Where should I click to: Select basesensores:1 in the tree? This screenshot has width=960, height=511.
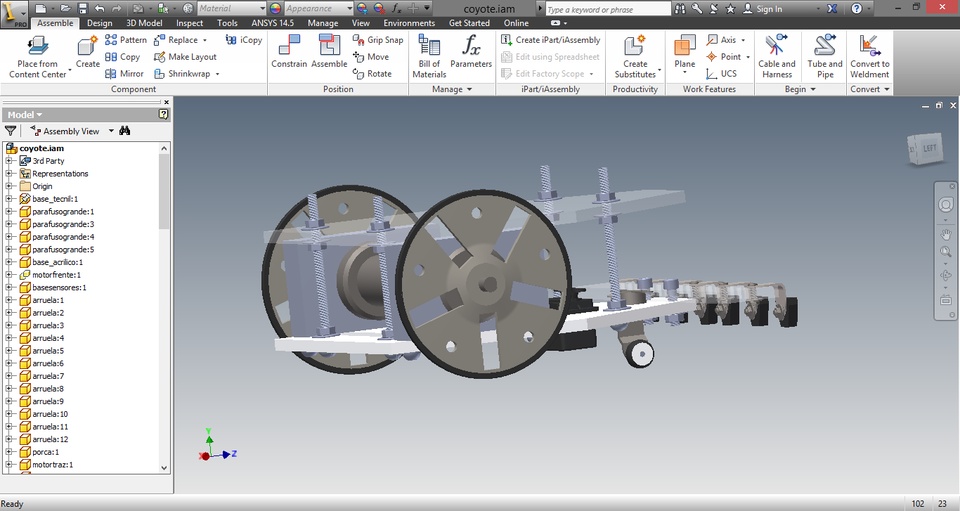click(59, 288)
